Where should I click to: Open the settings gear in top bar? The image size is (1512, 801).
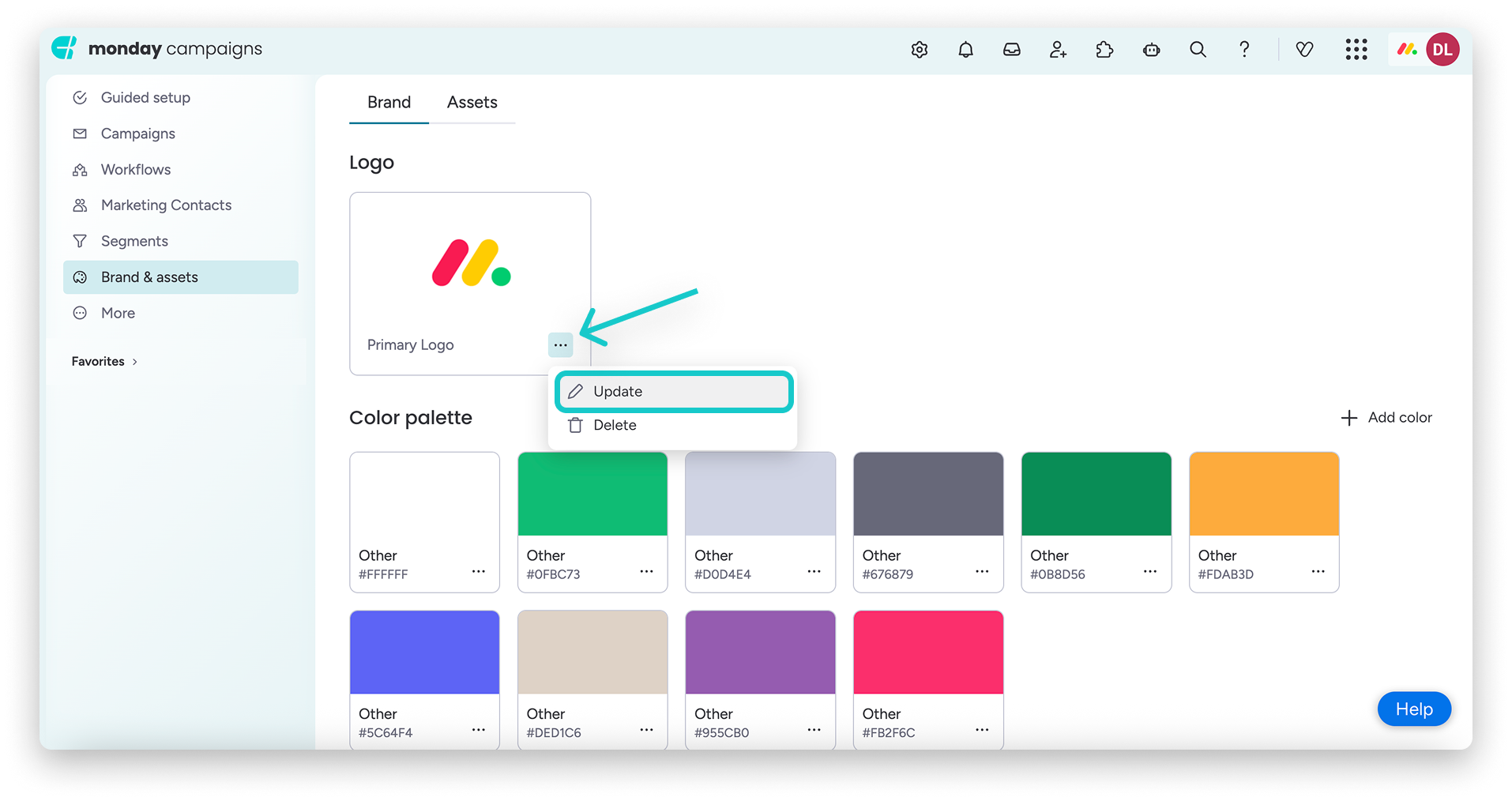click(x=920, y=50)
